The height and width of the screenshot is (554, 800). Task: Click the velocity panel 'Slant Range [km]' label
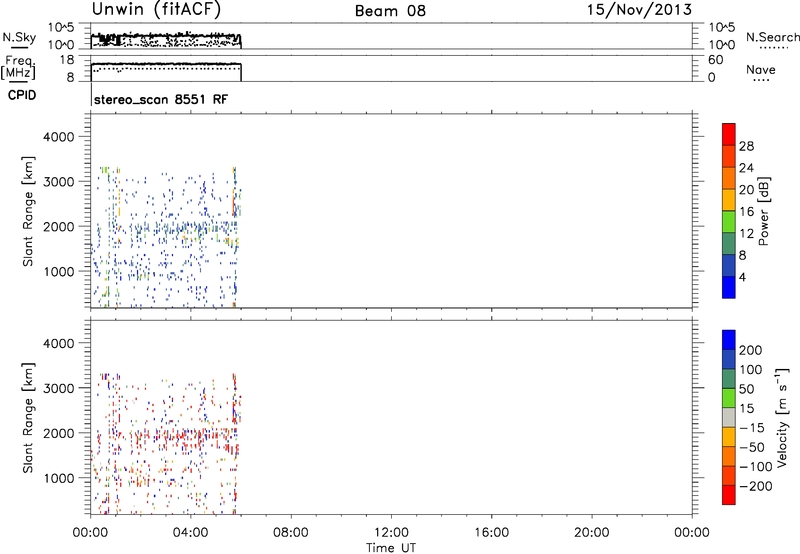pyautogui.click(x=28, y=417)
